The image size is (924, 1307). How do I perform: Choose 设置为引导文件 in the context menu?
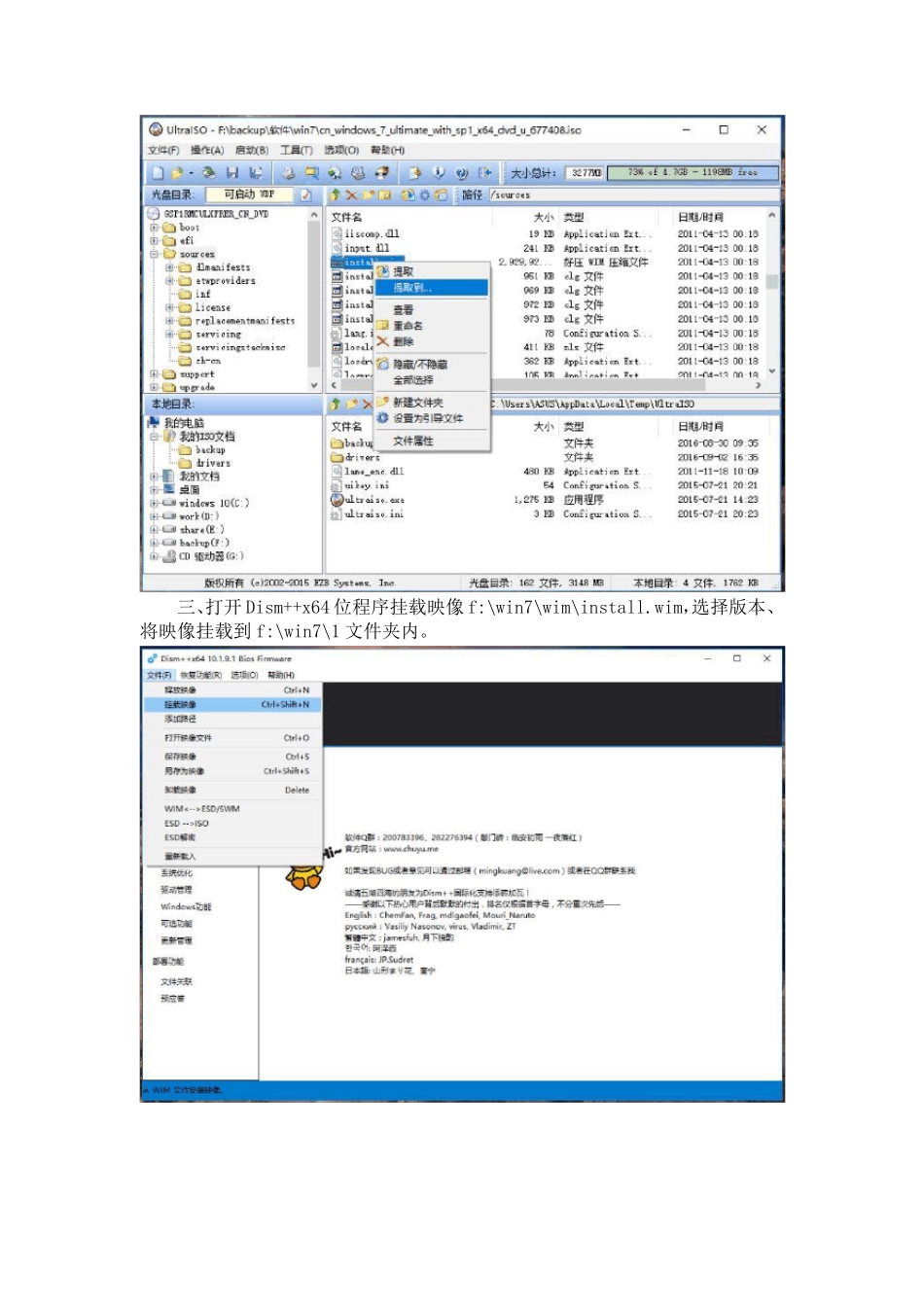(431, 418)
